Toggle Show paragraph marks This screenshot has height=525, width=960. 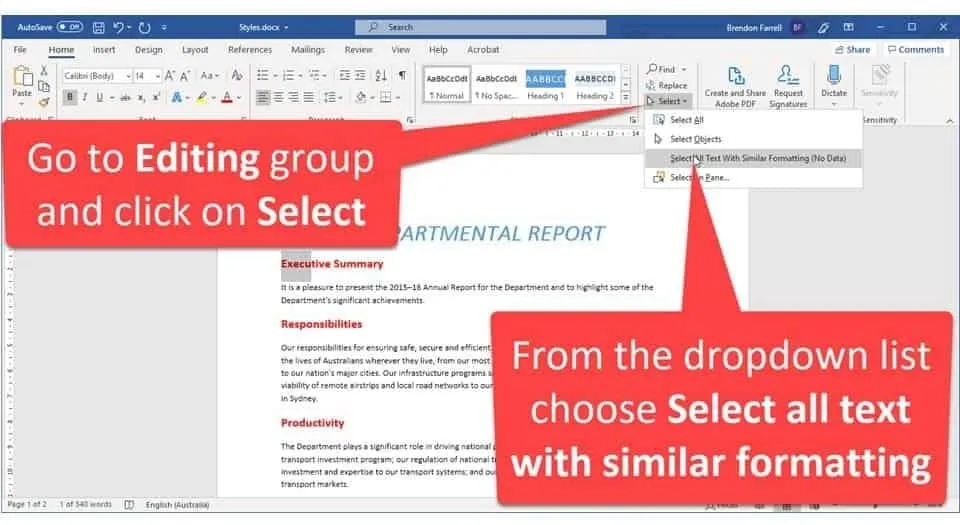[x=402, y=75]
